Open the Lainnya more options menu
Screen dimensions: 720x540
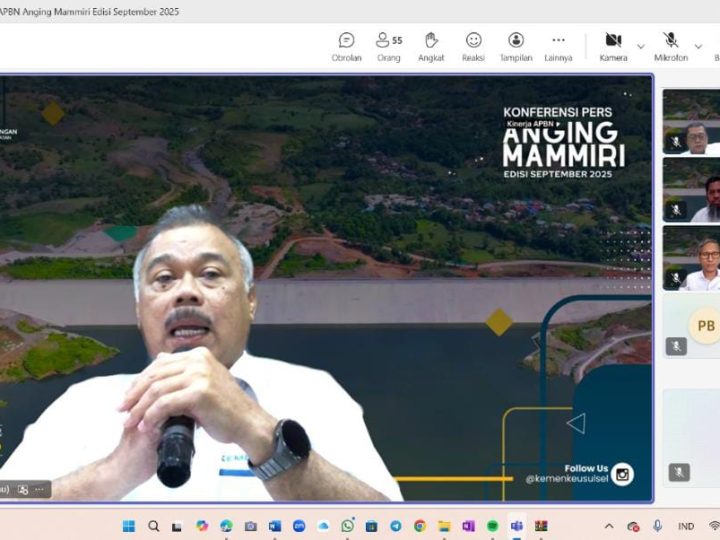tap(558, 46)
